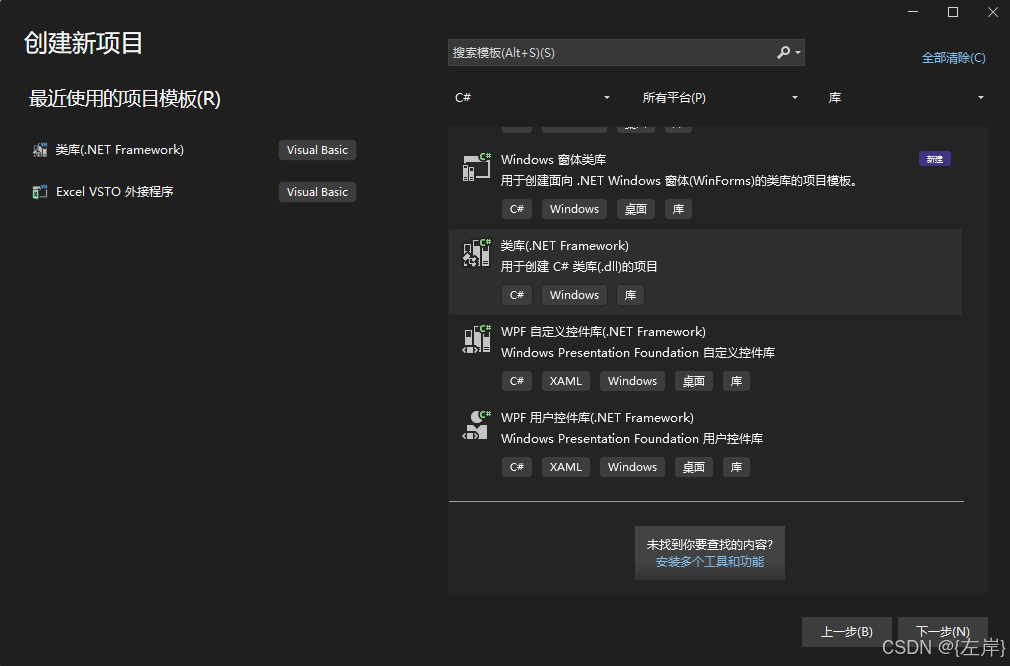Click the 新建 badge on Windows 窗体类库
Screen dimensions: 1010x666
coord(934,158)
